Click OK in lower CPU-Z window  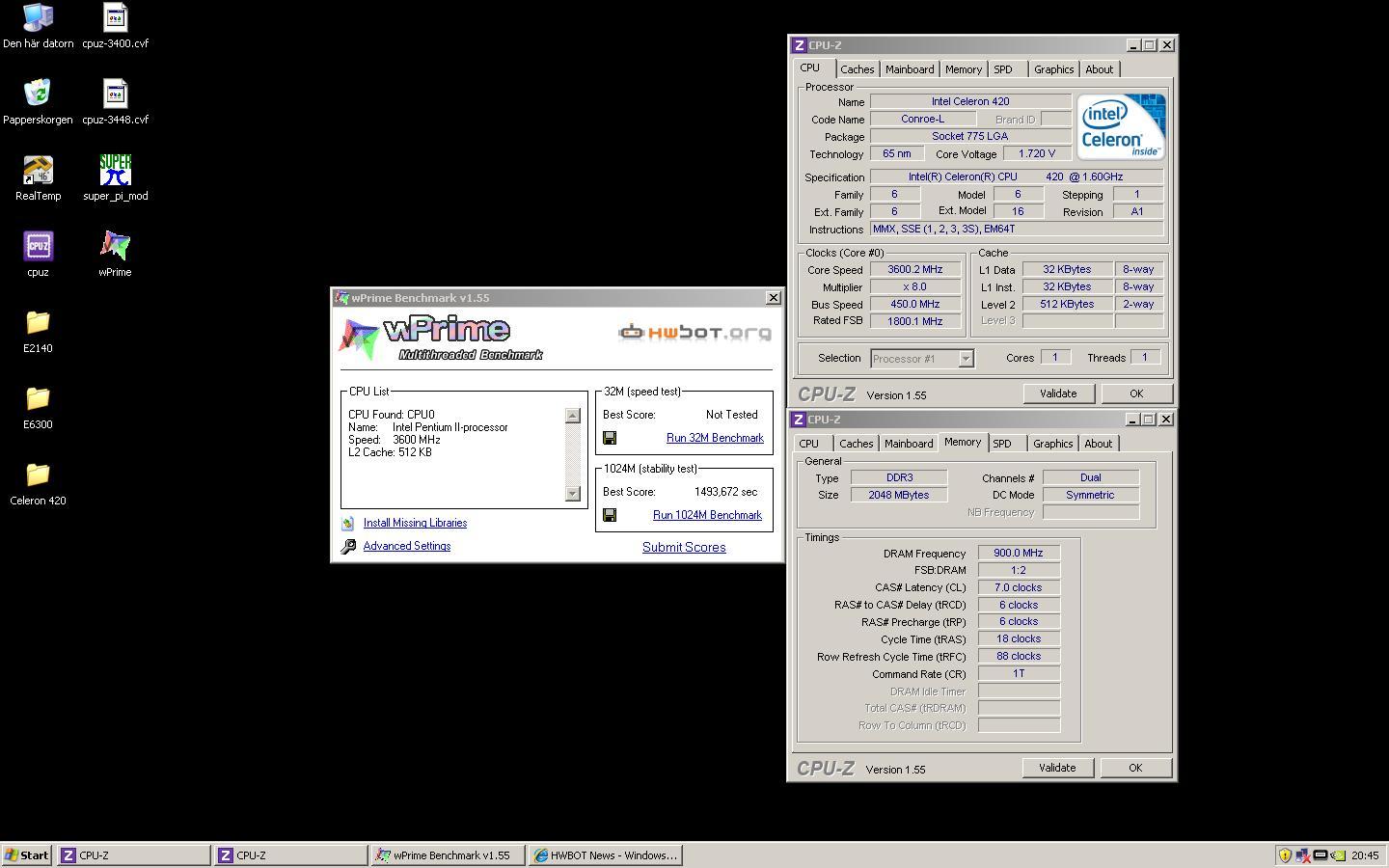click(x=1135, y=768)
